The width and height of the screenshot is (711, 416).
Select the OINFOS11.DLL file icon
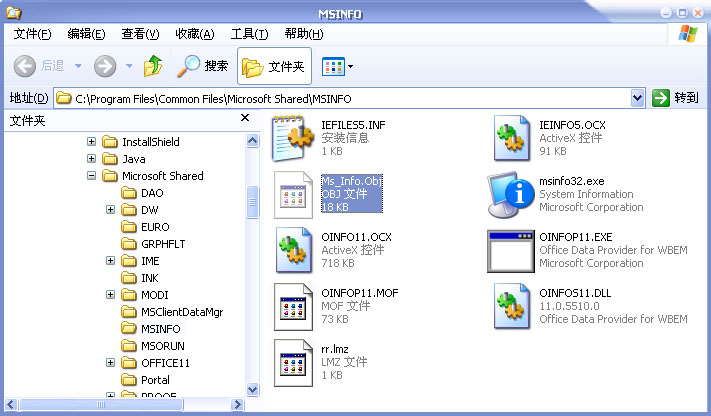pyautogui.click(x=511, y=306)
